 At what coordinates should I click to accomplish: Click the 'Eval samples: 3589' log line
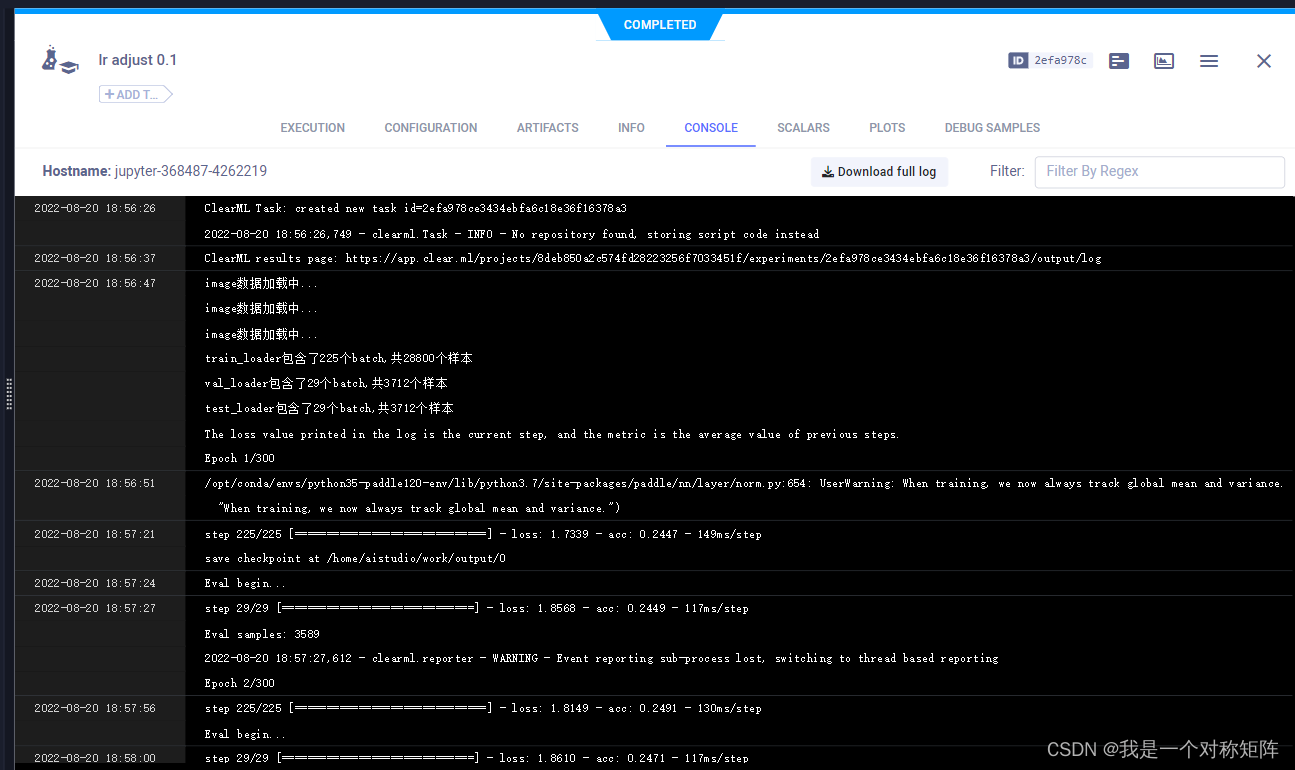262,634
